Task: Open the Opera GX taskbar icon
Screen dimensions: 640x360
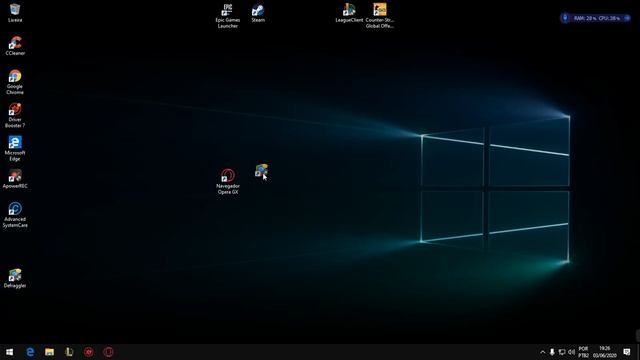Action: pos(108,352)
